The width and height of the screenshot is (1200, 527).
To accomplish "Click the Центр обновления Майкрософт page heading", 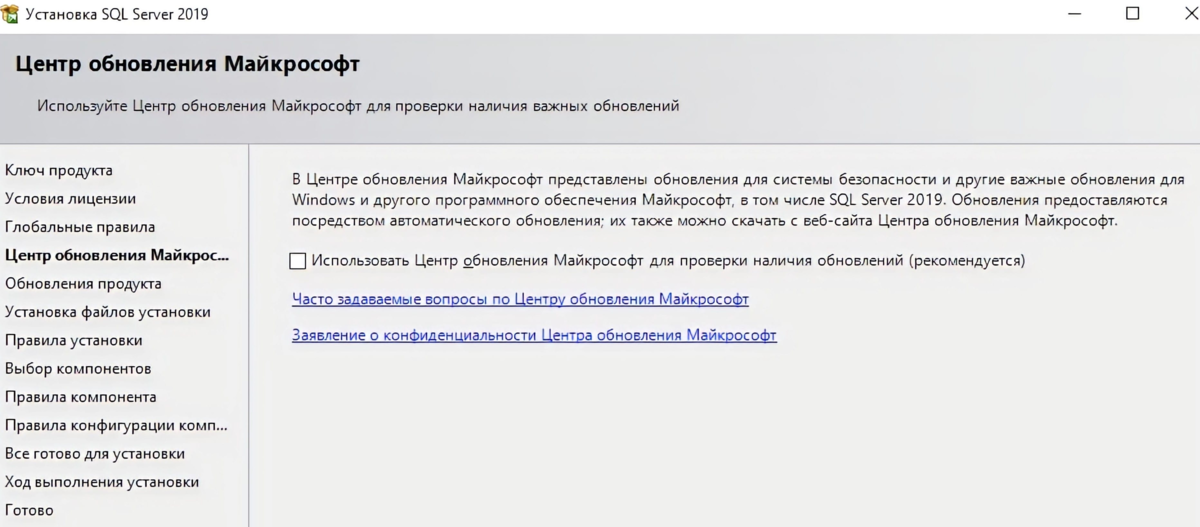I will click(x=188, y=64).
